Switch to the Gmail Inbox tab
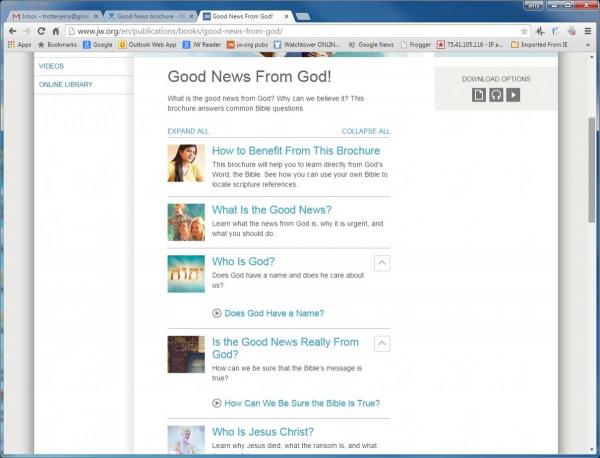This screenshot has width=600, height=458. coord(52,16)
